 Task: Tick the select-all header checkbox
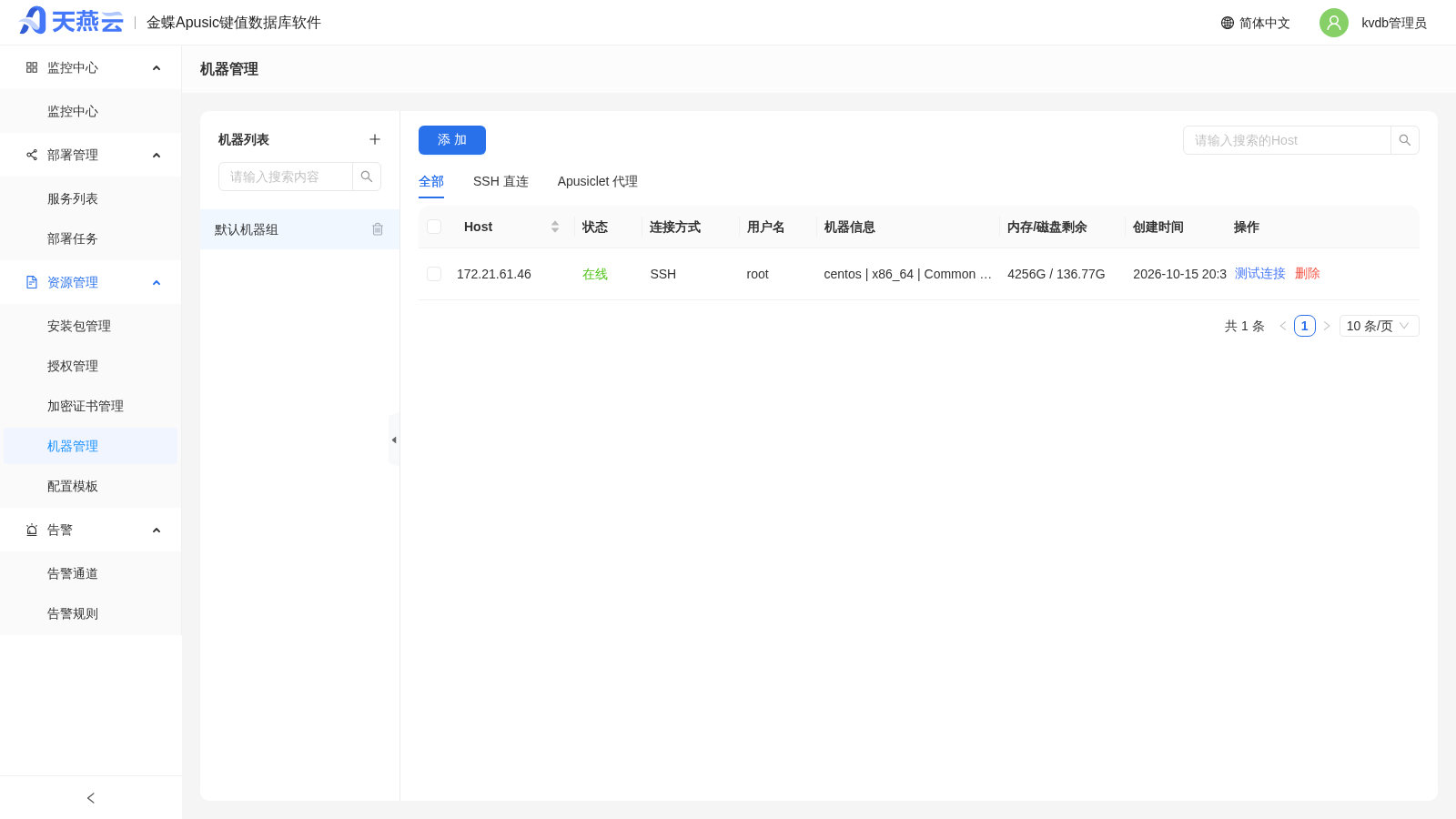(434, 227)
